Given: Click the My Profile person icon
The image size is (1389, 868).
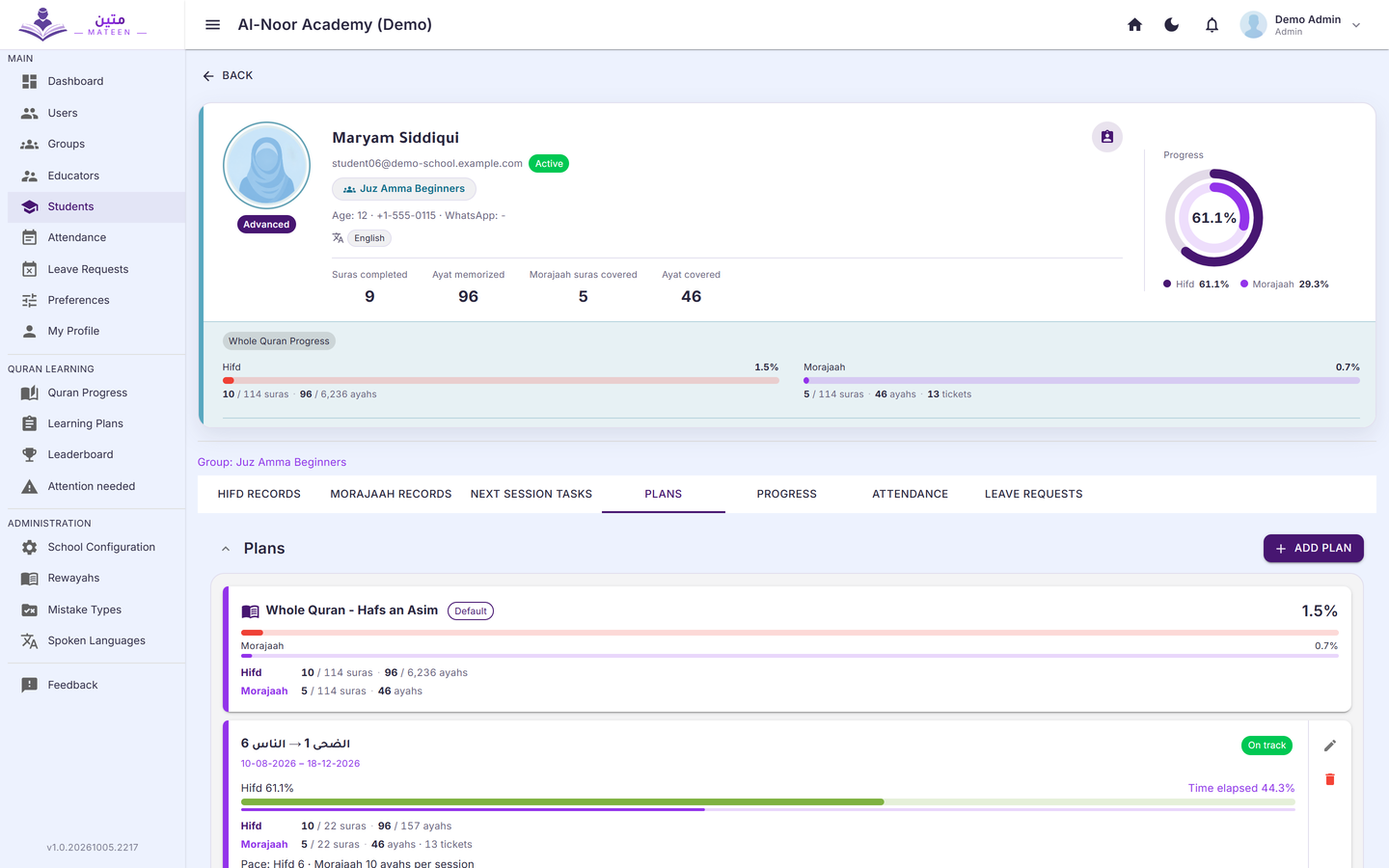Looking at the screenshot, I should (30, 331).
